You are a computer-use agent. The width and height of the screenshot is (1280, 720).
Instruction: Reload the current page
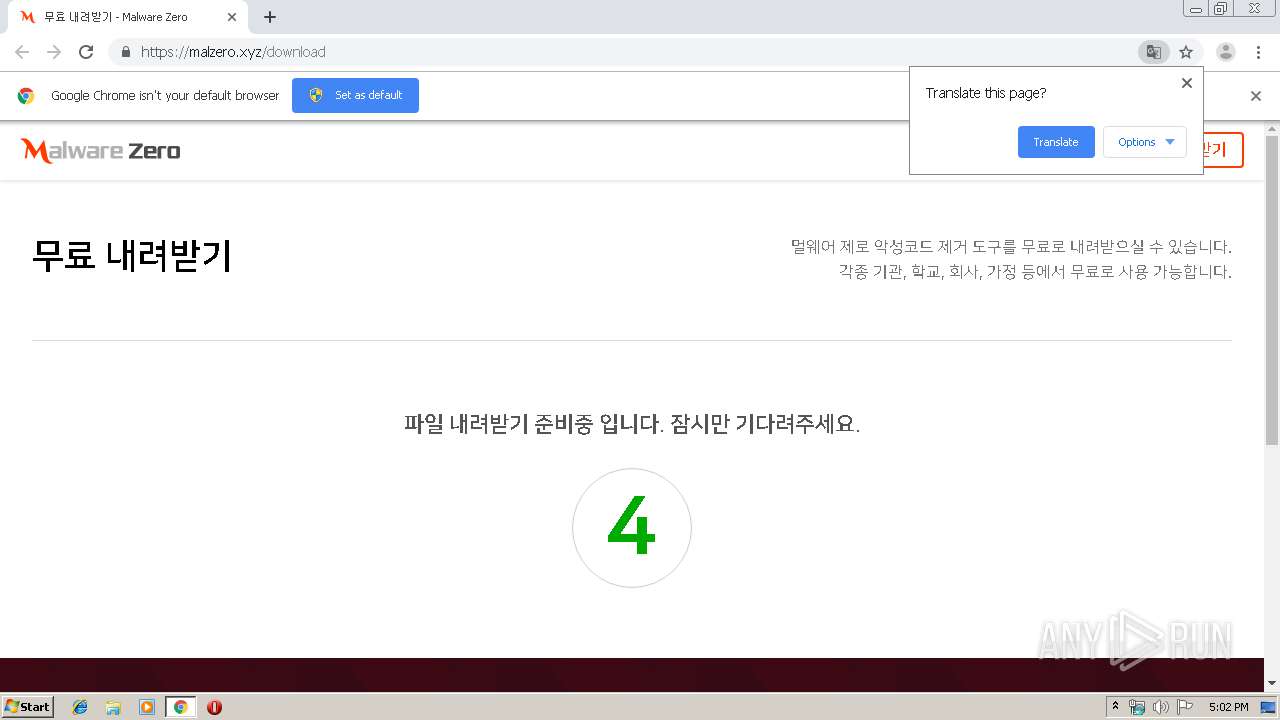pyautogui.click(x=86, y=52)
